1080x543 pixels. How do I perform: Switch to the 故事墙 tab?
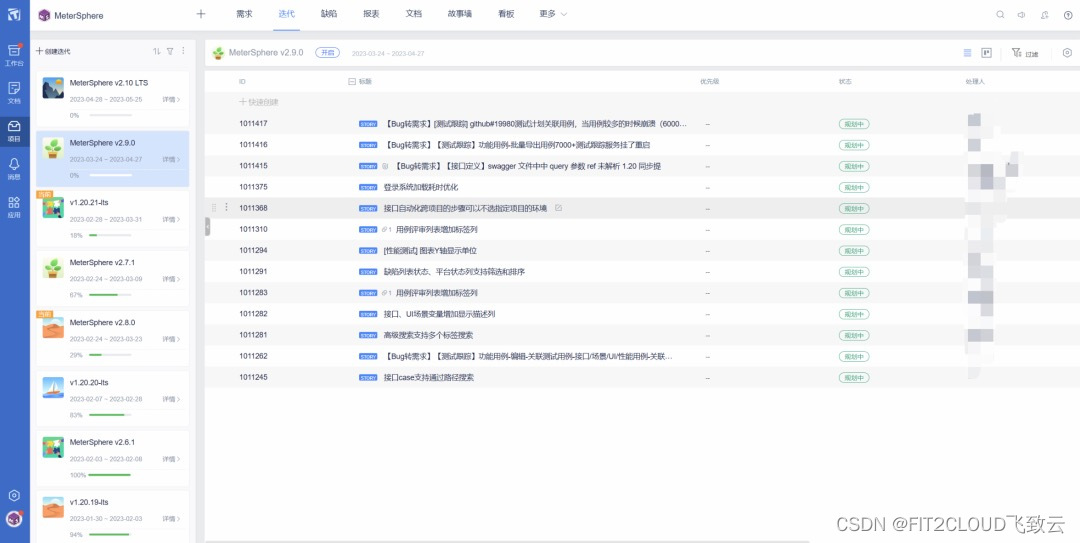[459, 14]
